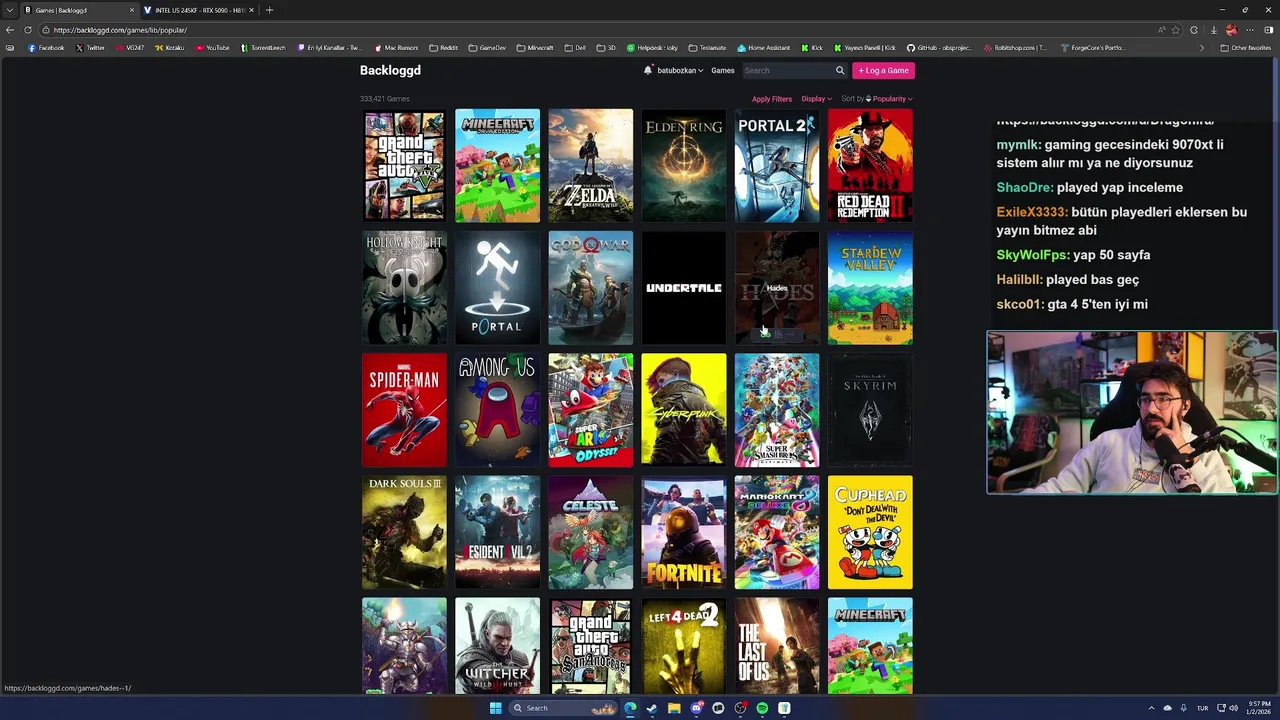The height and width of the screenshot is (720, 1280).
Task: Reload the page with the refresh icon
Action: click(x=28, y=30)
